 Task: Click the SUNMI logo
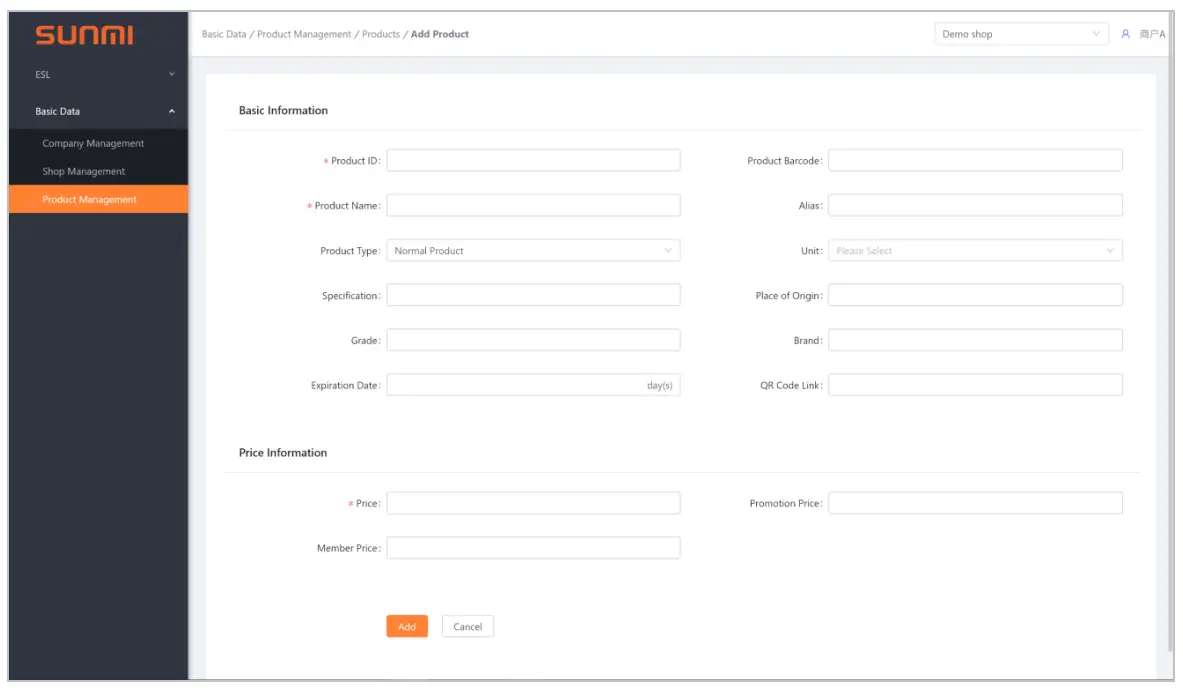tap(84, 36)
